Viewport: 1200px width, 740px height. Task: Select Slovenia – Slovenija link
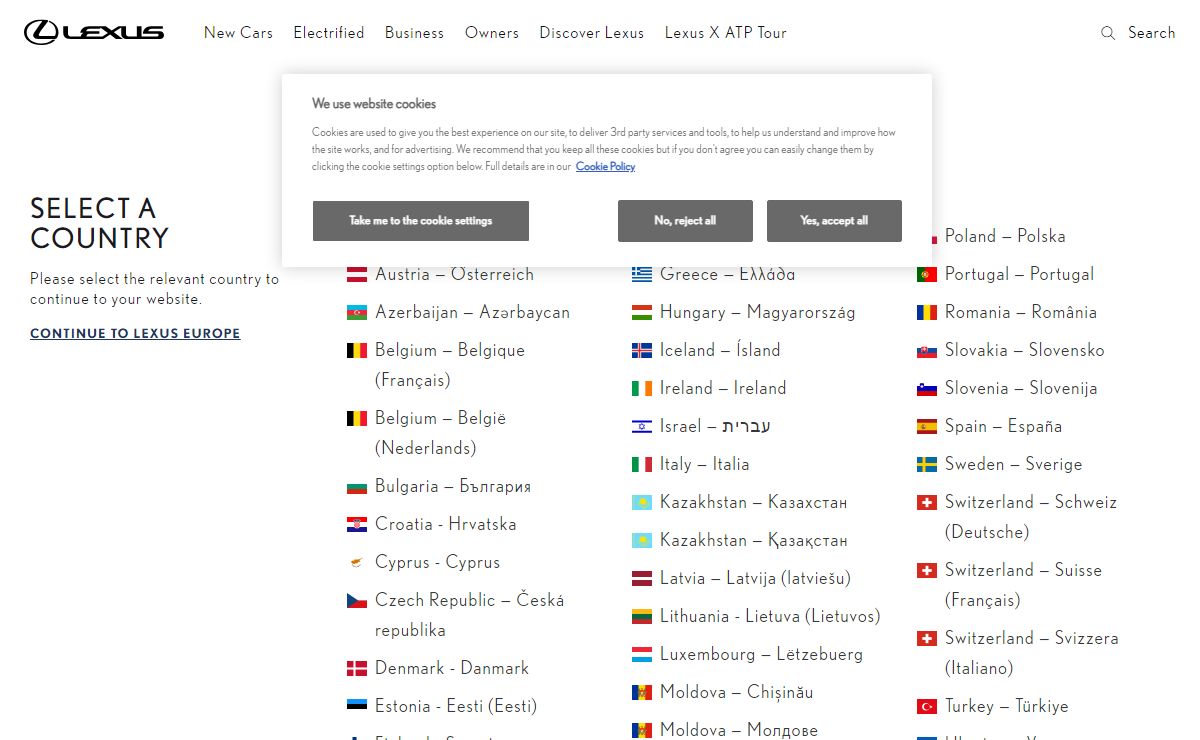1021,388
